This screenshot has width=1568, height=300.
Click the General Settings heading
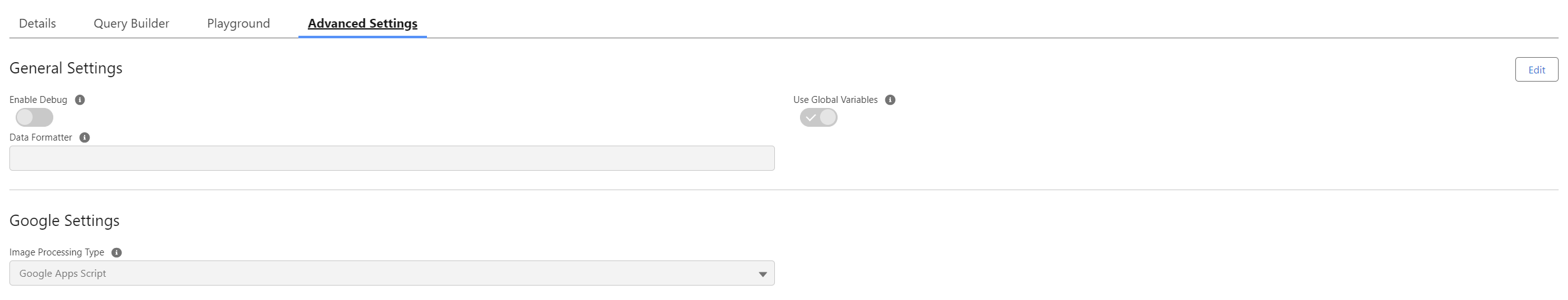click(66, 68)
